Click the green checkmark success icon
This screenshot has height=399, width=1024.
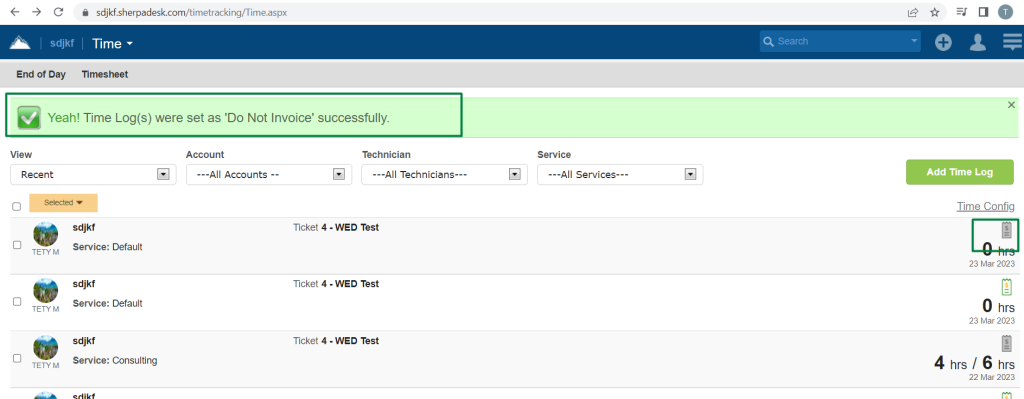(x=29, y=118)
